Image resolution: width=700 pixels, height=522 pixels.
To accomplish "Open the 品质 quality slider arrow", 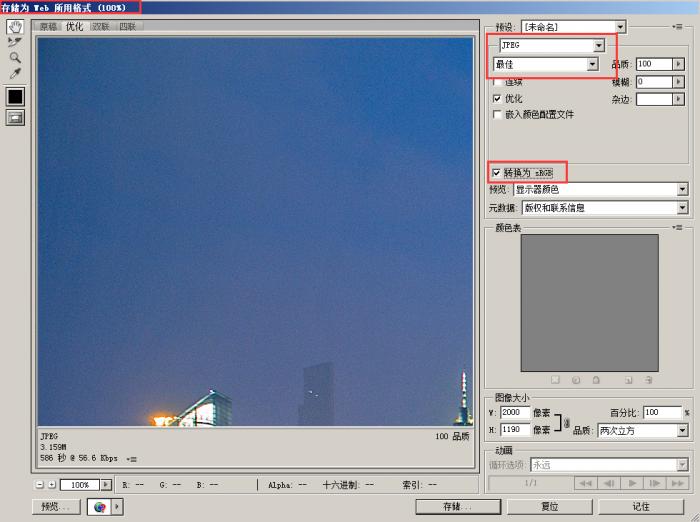I will (679, 64).
